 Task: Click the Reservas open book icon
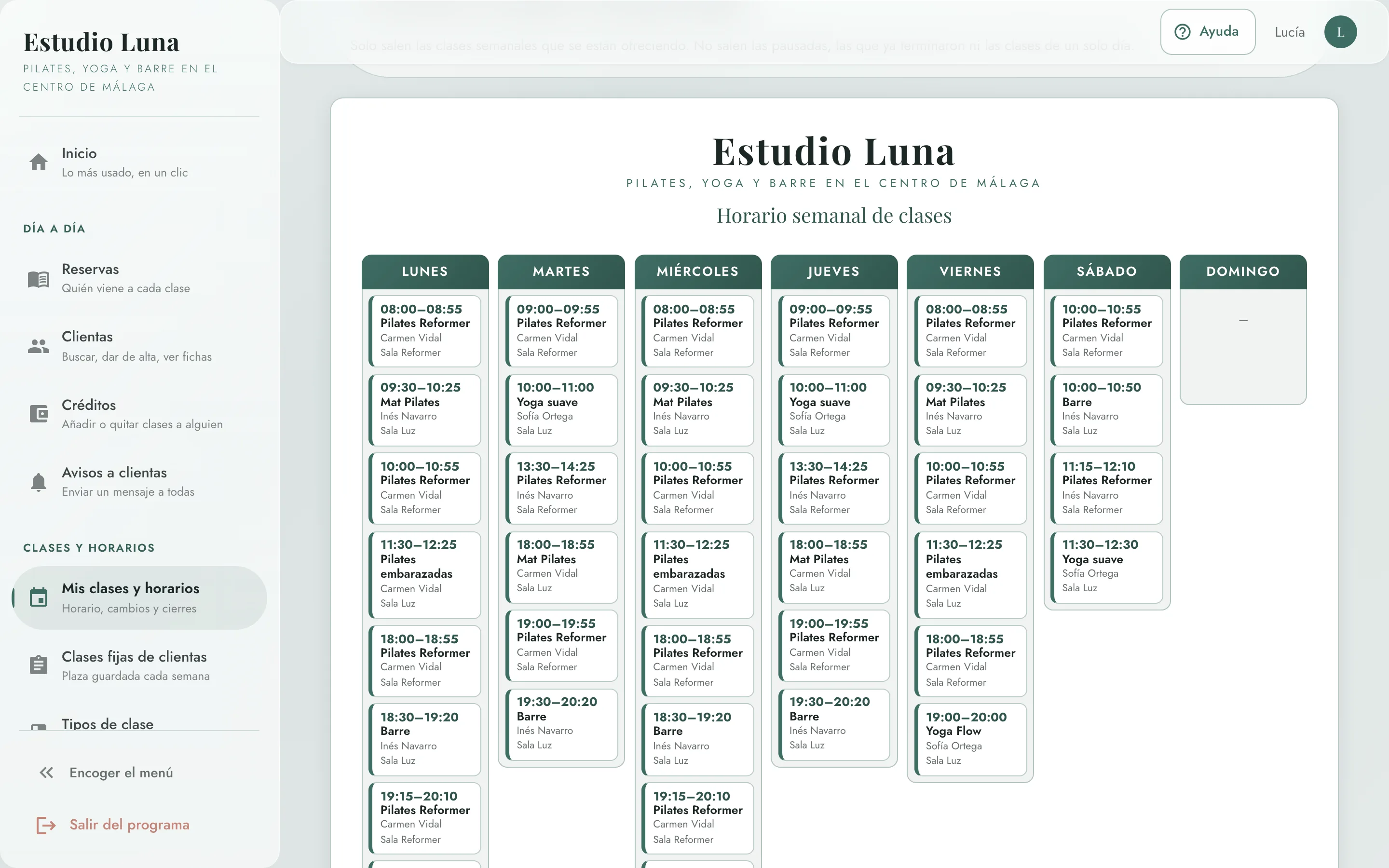coord(39,279)
